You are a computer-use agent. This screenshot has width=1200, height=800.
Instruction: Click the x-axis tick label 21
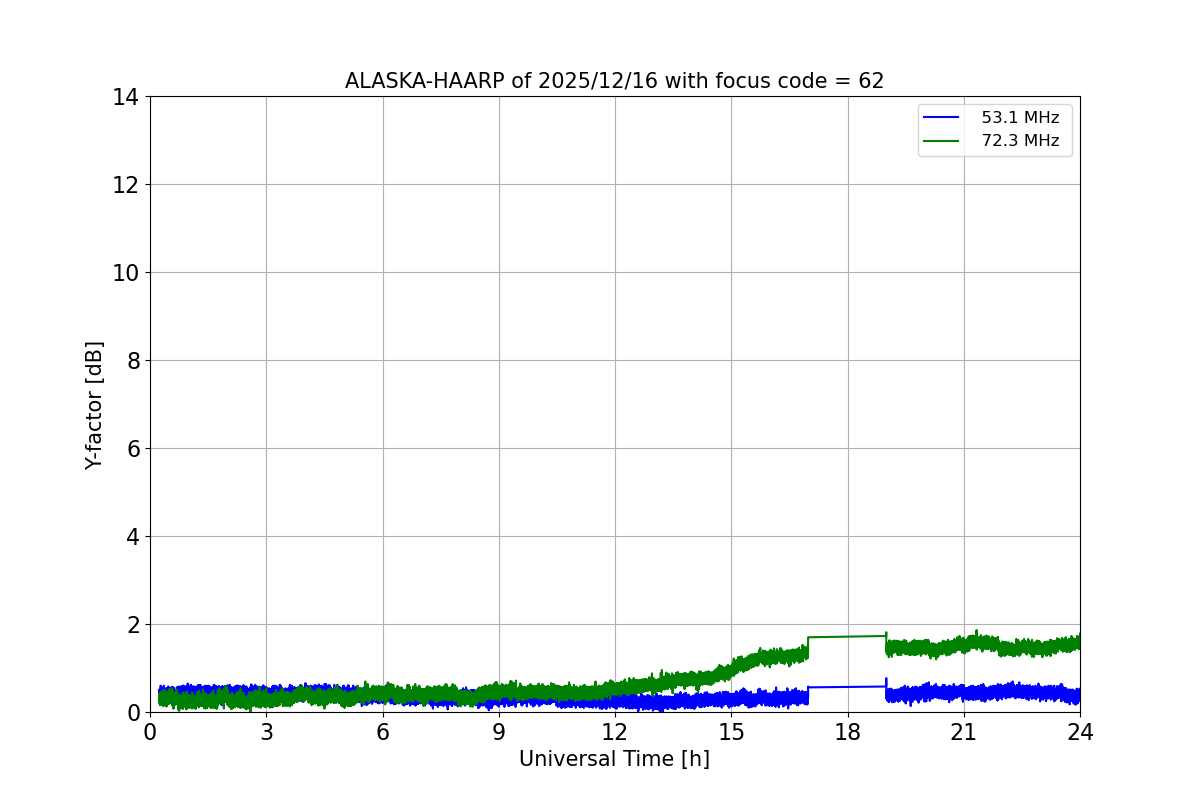click(x=964, y=732)
